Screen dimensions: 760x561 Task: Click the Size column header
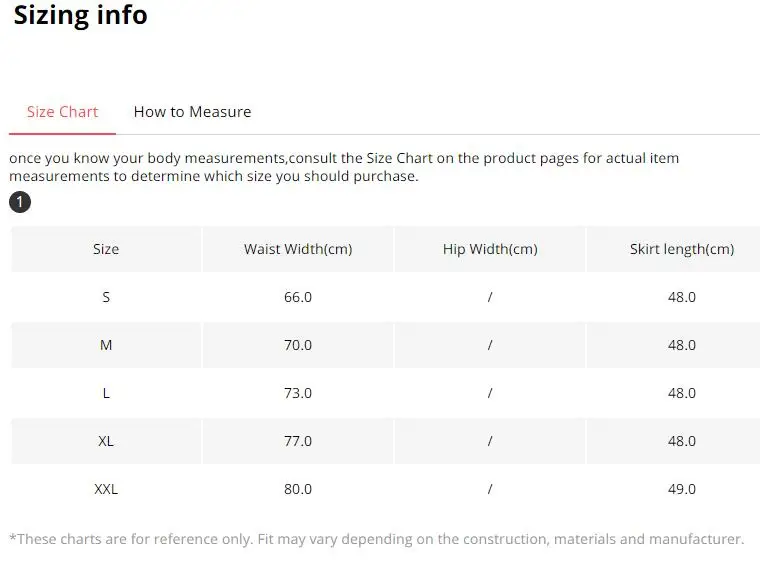pos(106,249)
